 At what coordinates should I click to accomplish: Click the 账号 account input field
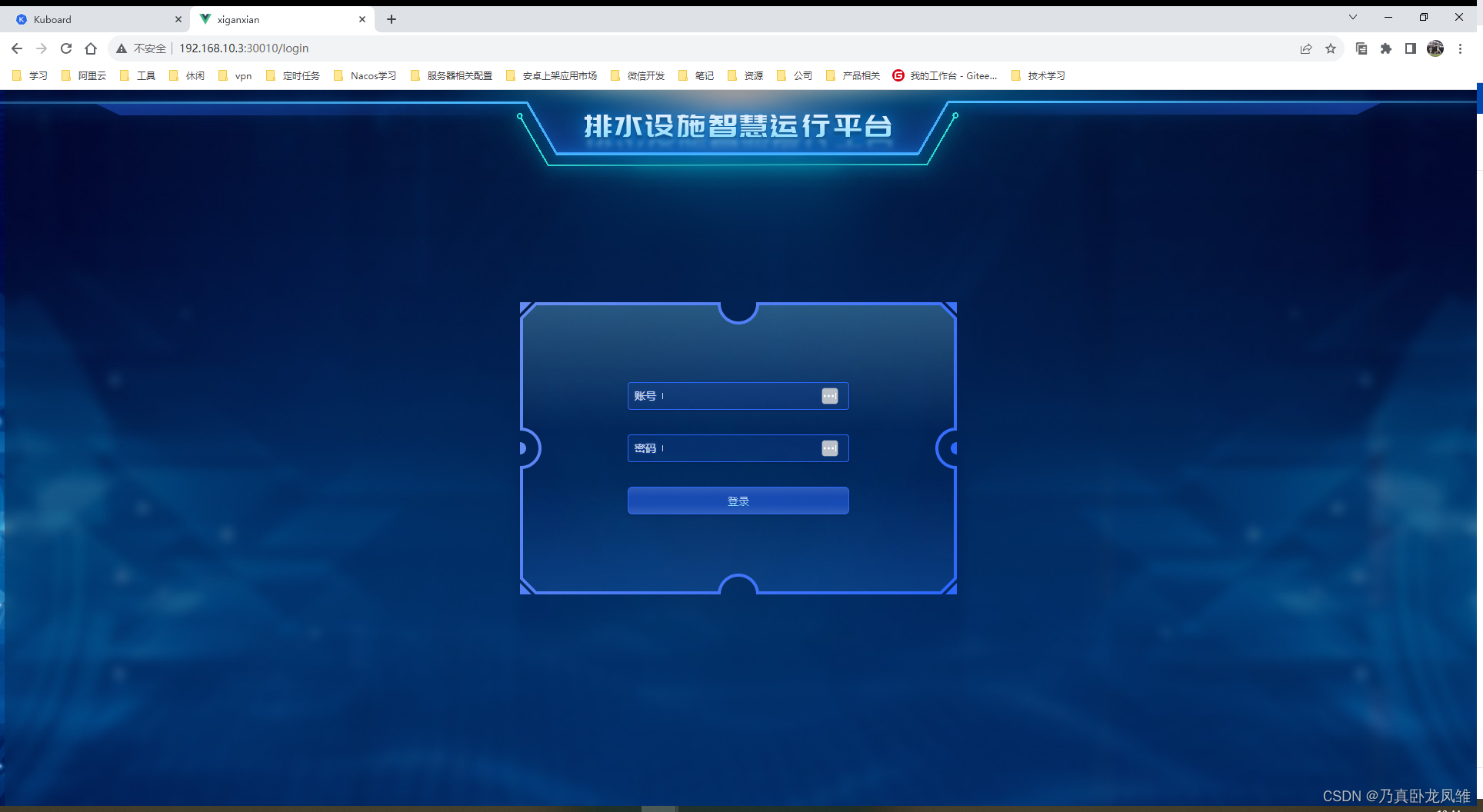coord(738,396)
